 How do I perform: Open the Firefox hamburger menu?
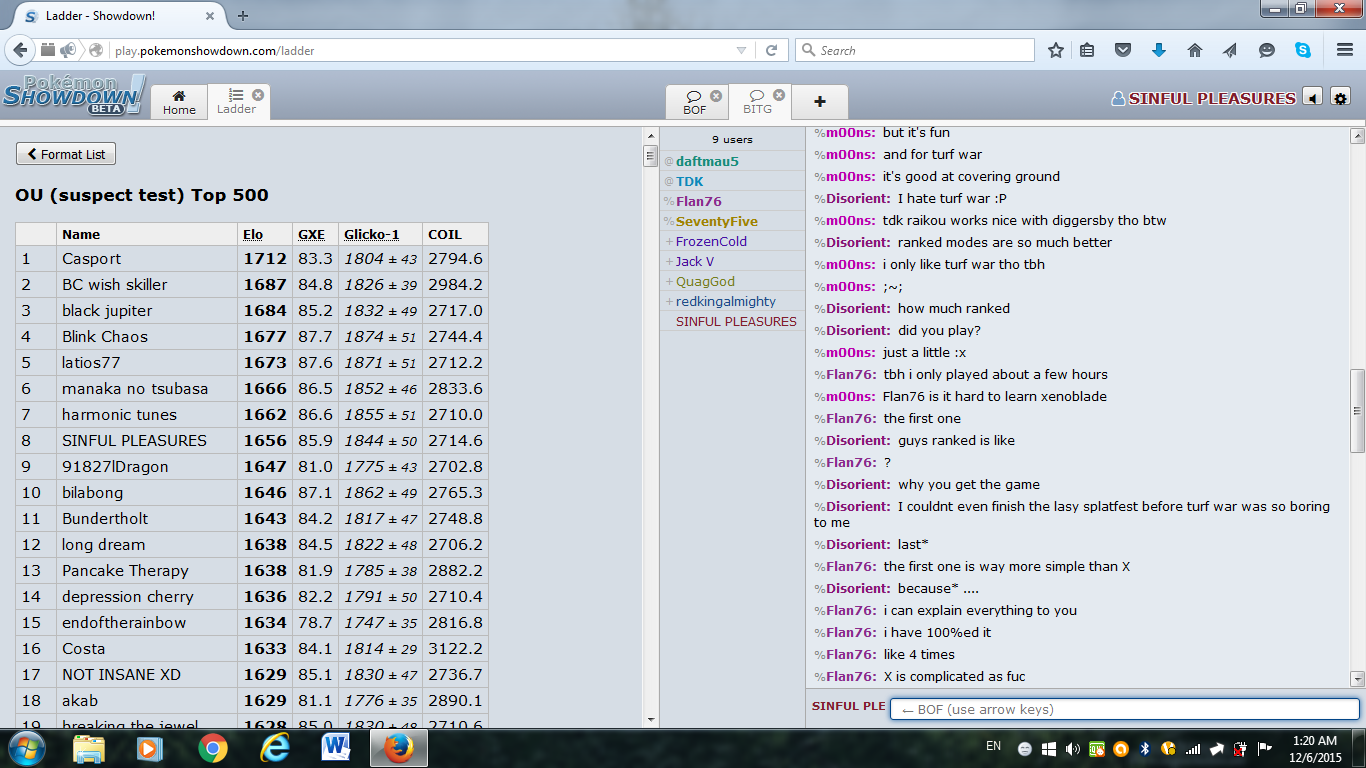point(1345,50)
